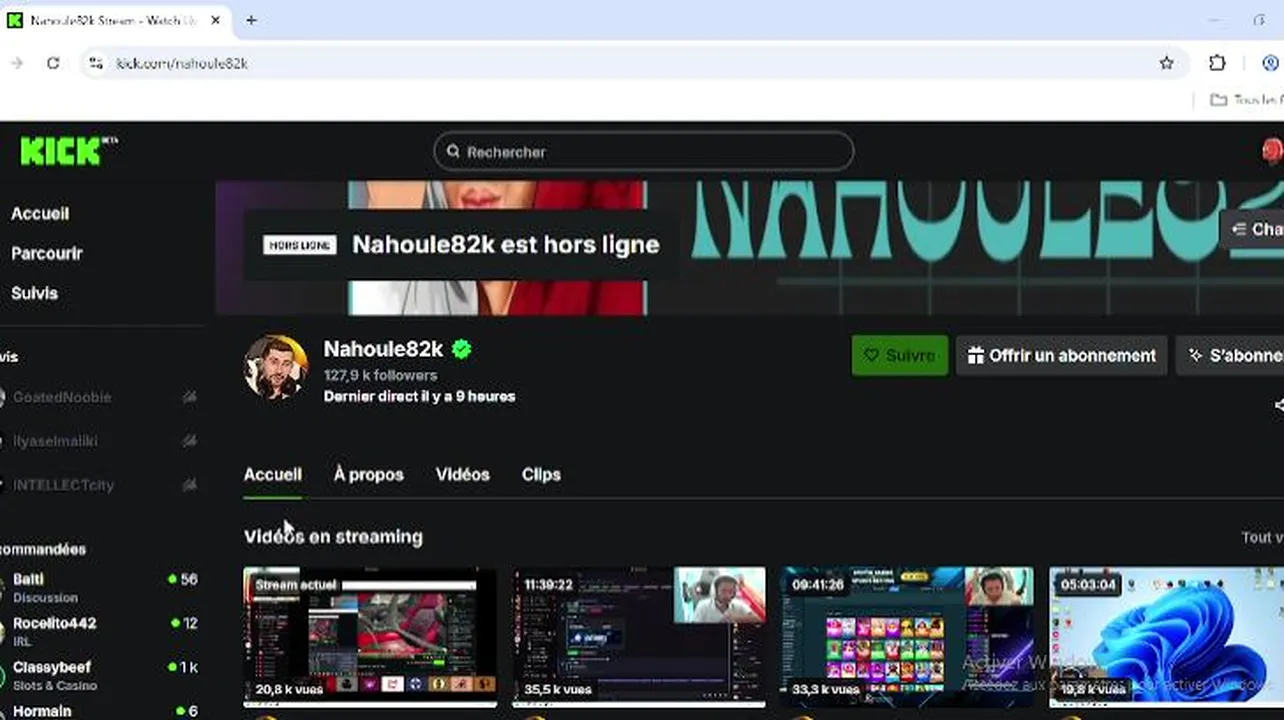Click the verified badge next to Nahoule82k
1284x720 pixels.
[461, 349]
